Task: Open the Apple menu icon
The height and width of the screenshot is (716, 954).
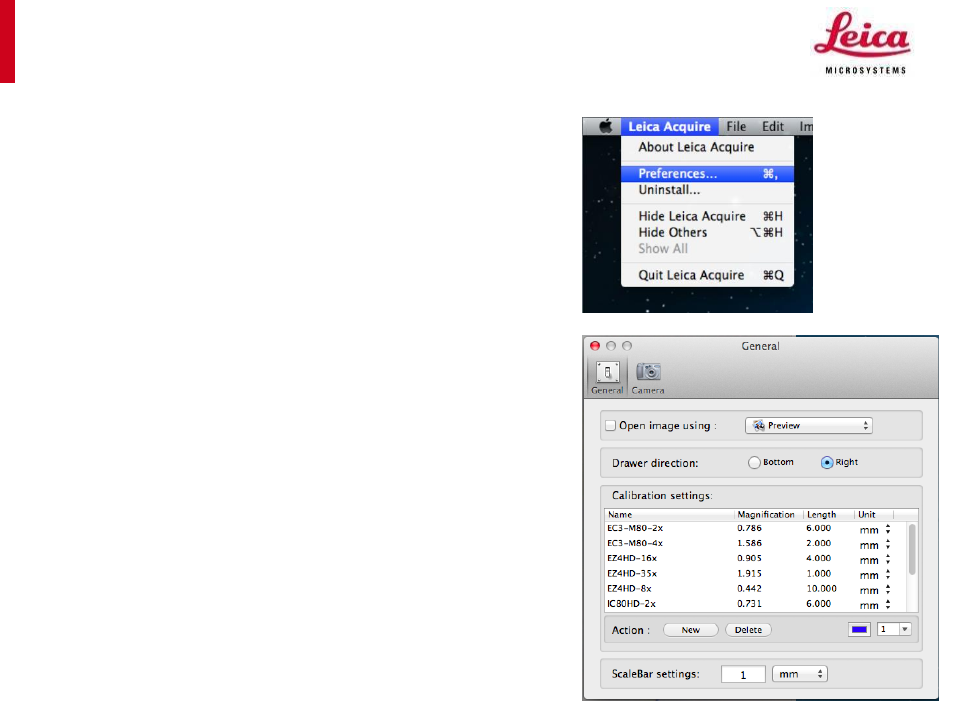Action: pos(605,126)
